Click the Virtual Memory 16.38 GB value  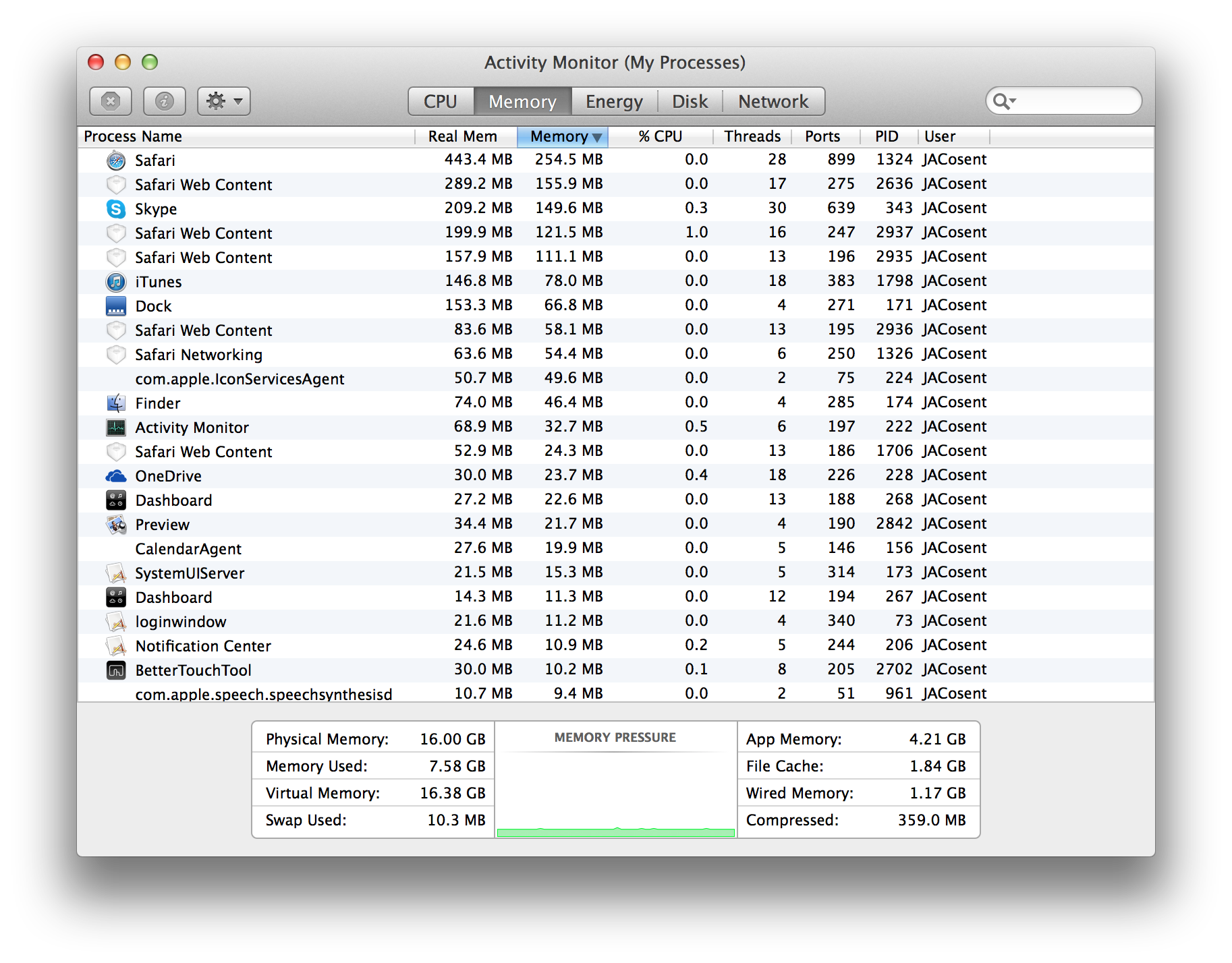[453, 793]
